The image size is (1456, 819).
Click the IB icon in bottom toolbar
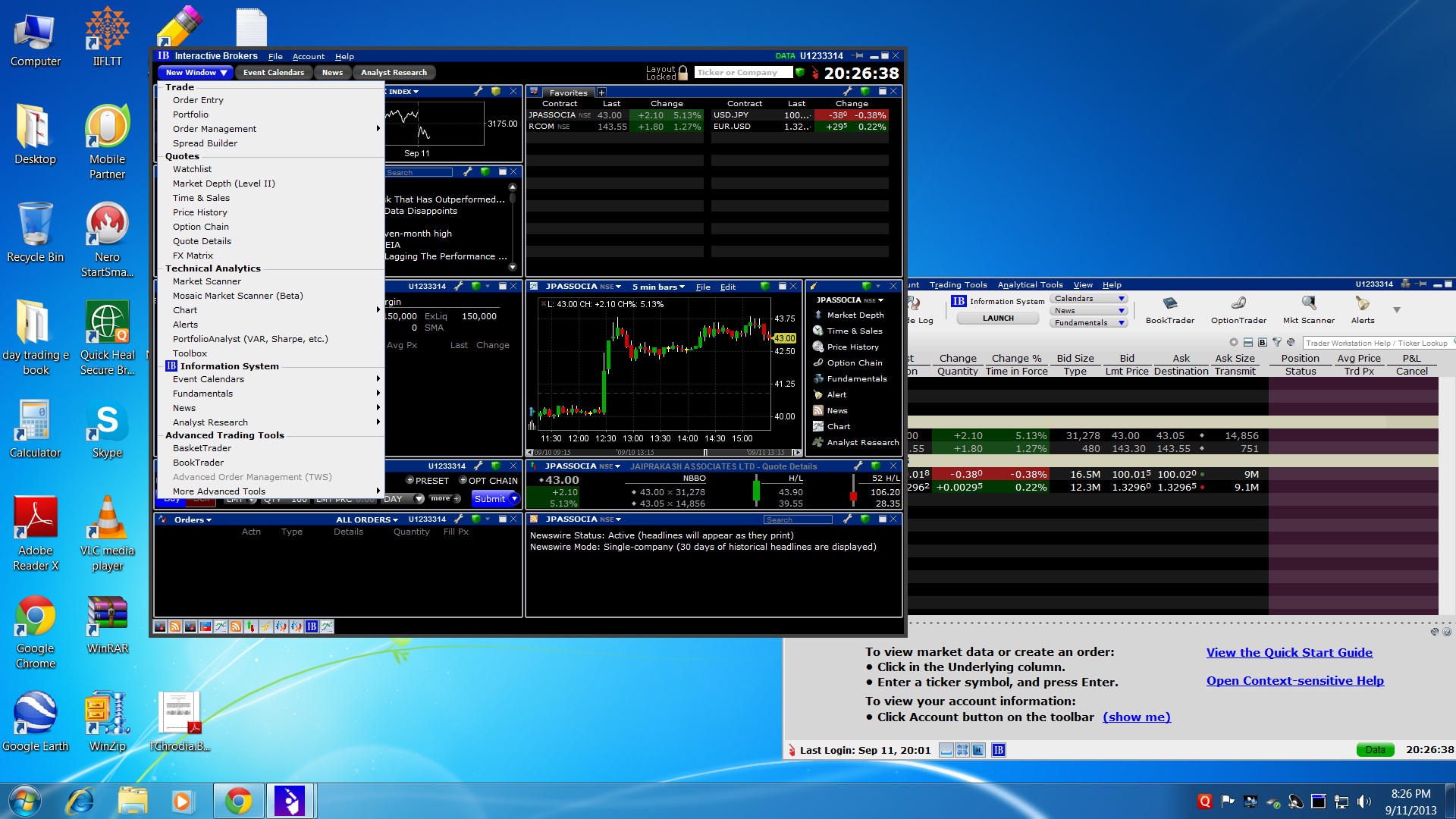pyautogui.click(x=311, y=626)
